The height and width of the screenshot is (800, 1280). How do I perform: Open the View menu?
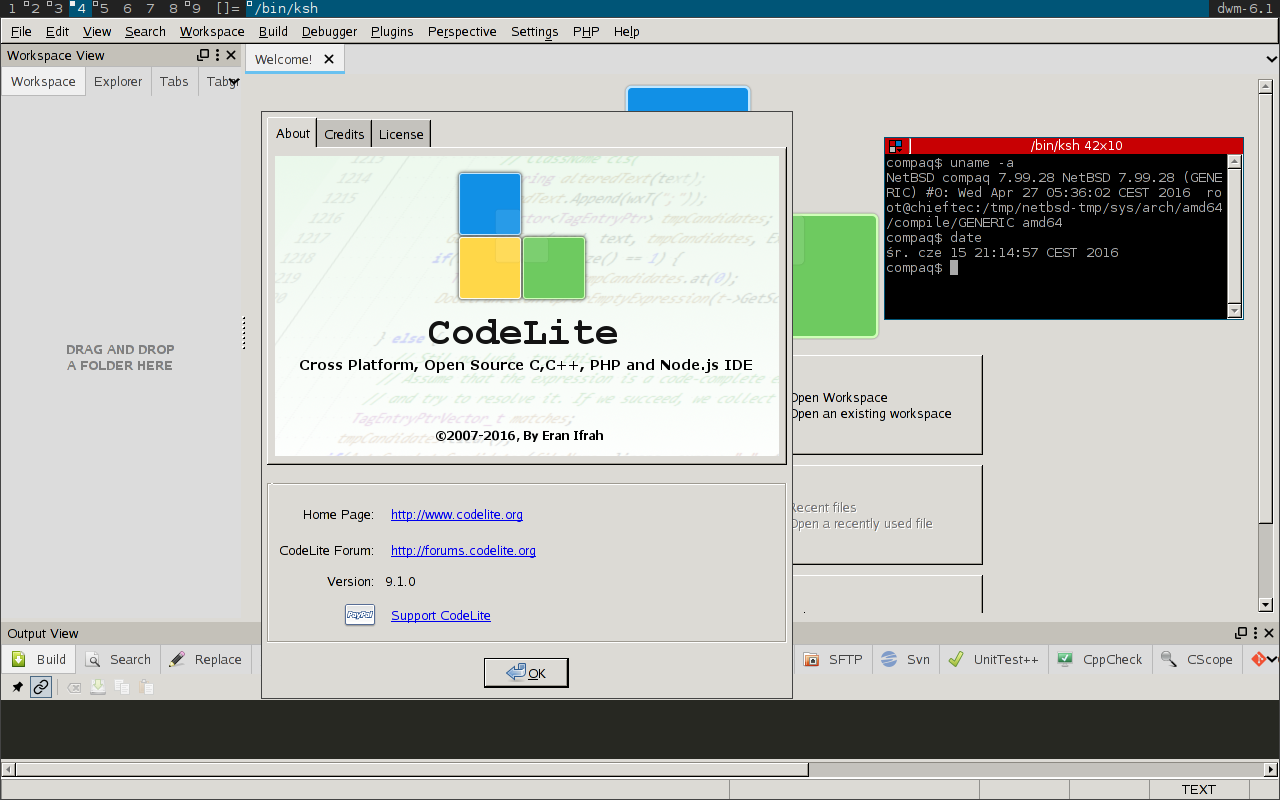(97, 31)
